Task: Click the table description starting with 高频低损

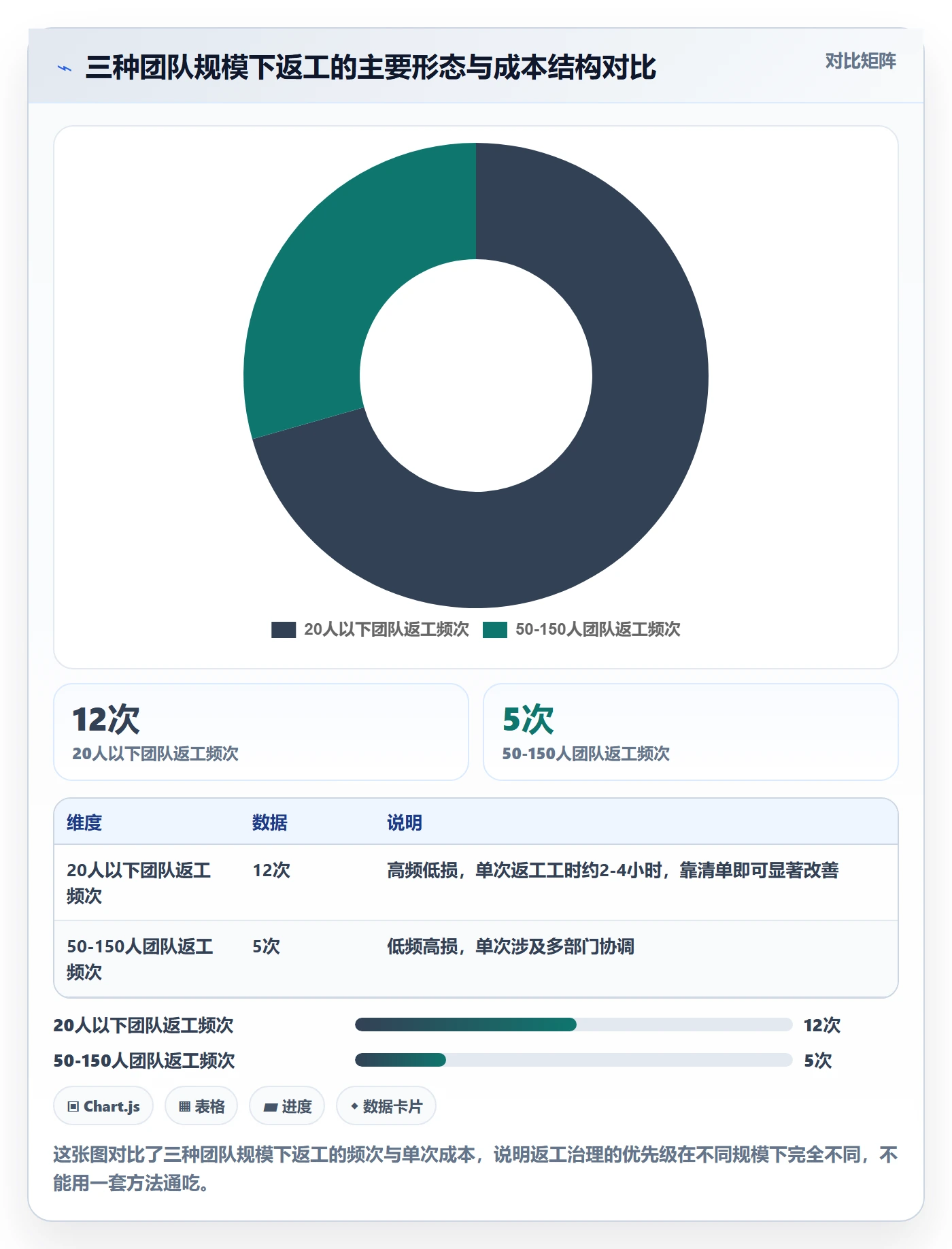Action: [613, 870]
